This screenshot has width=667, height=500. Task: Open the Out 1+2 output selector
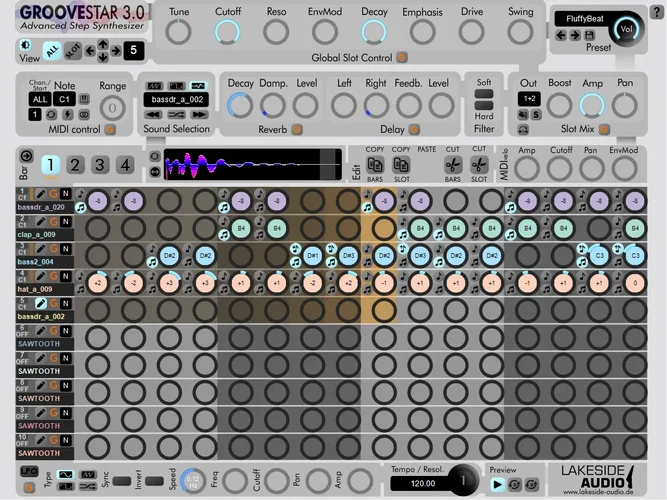[x=529, y=99]
